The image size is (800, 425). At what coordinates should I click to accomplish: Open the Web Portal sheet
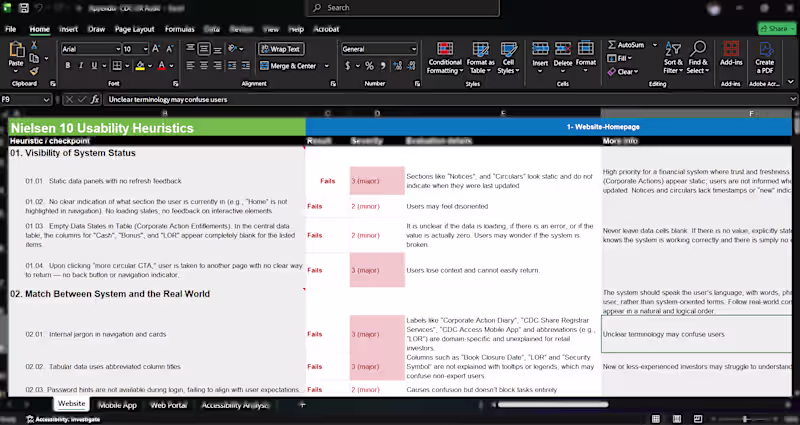(169, 405)
